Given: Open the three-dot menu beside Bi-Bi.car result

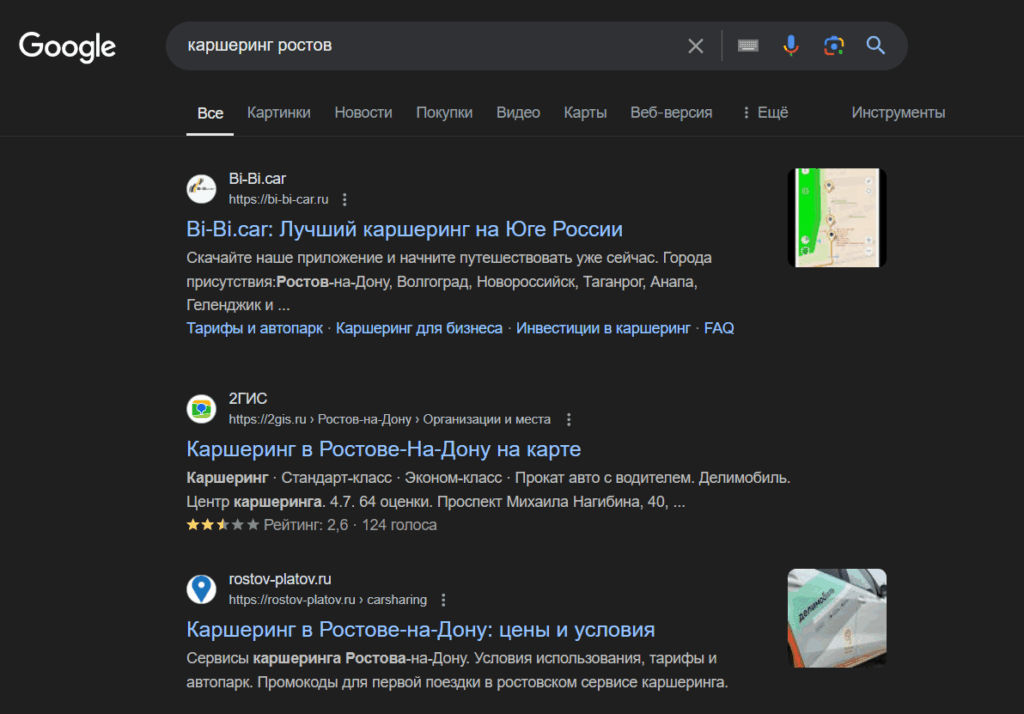Looking at the screenshot, I should tap(344, 199).
